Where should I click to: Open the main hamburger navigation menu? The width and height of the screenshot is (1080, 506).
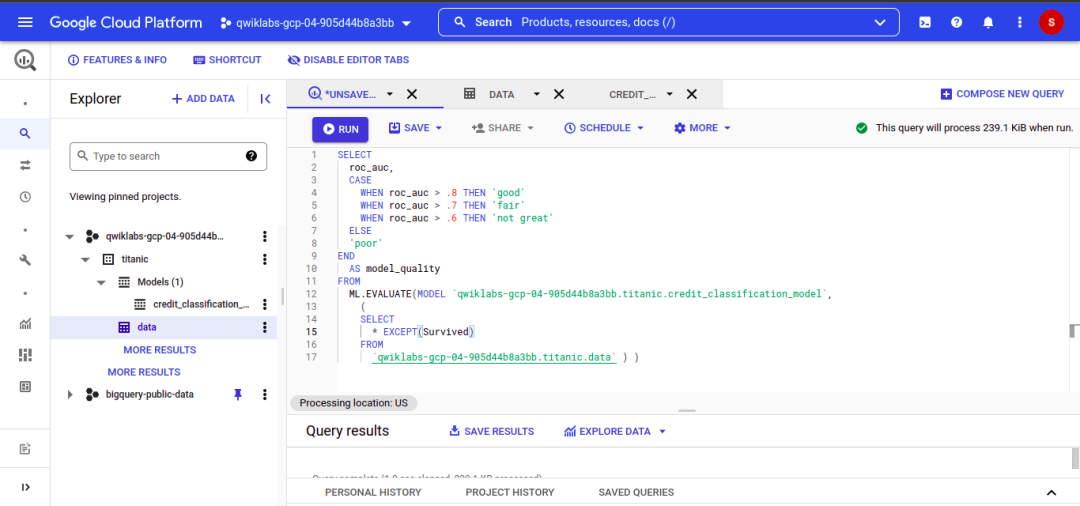pos(25,22)
